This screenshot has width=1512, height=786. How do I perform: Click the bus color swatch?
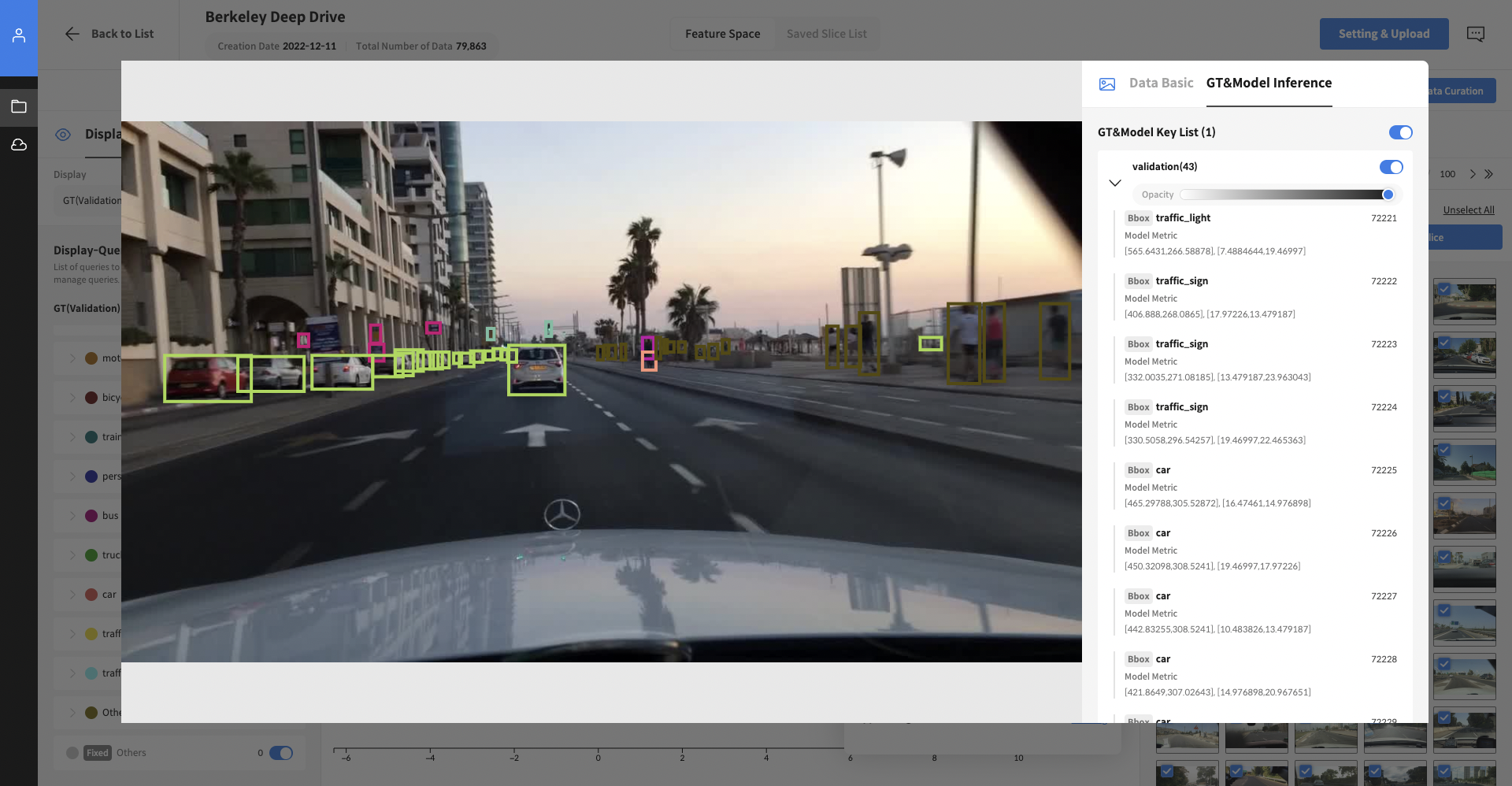click(x=91, y=516)
